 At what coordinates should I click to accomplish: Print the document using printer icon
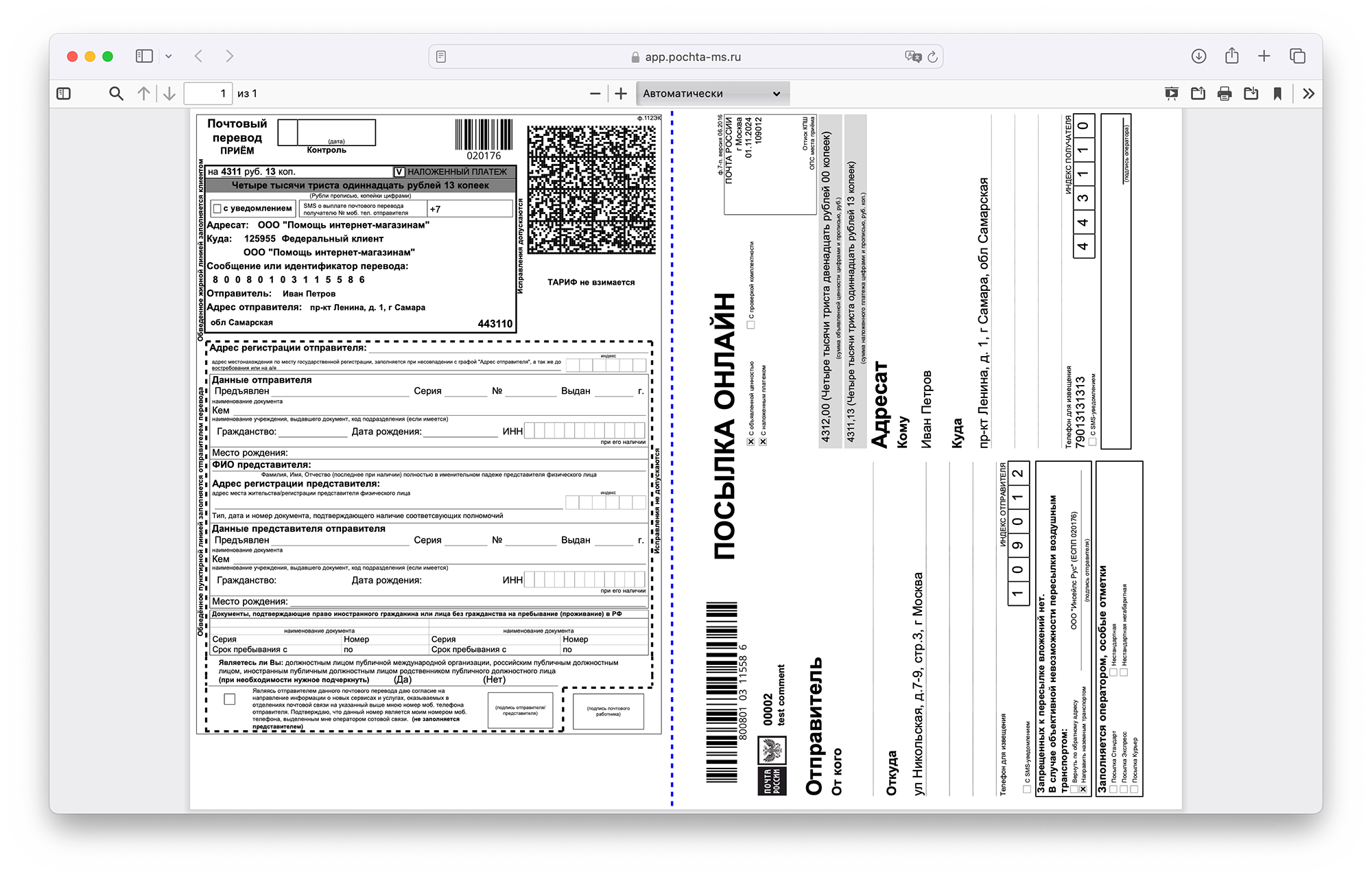(x=1225, y=93)
